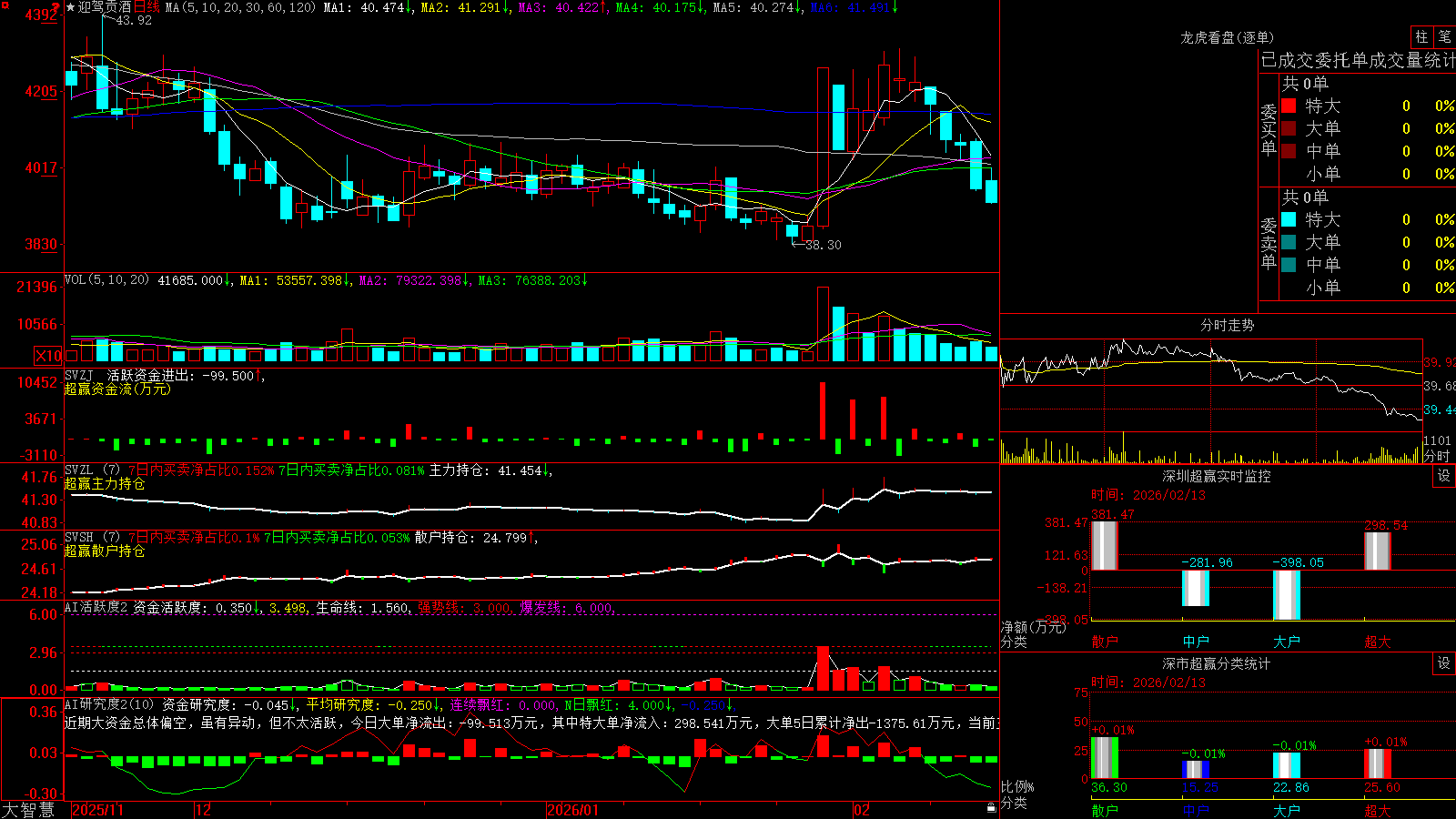Click the green 散户 bar showing 36.30

tap(1104, 758)
